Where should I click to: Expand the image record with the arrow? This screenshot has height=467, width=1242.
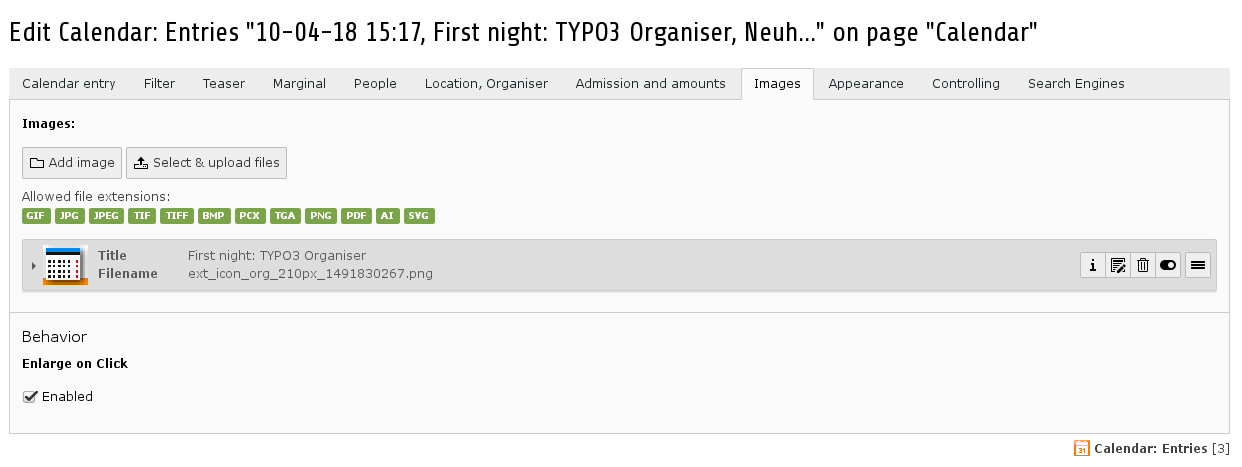point(33,265)
